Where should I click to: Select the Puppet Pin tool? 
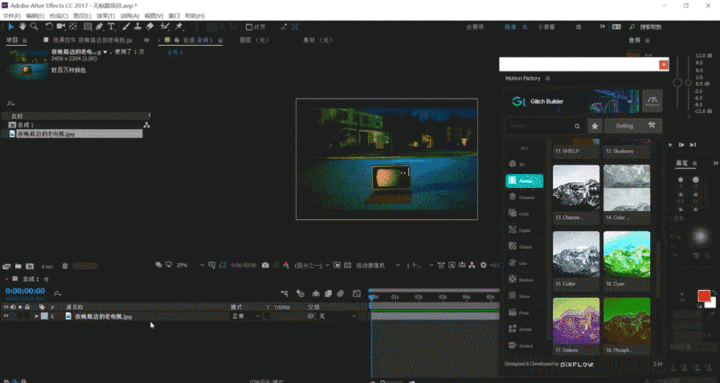[x=179, y=27]
